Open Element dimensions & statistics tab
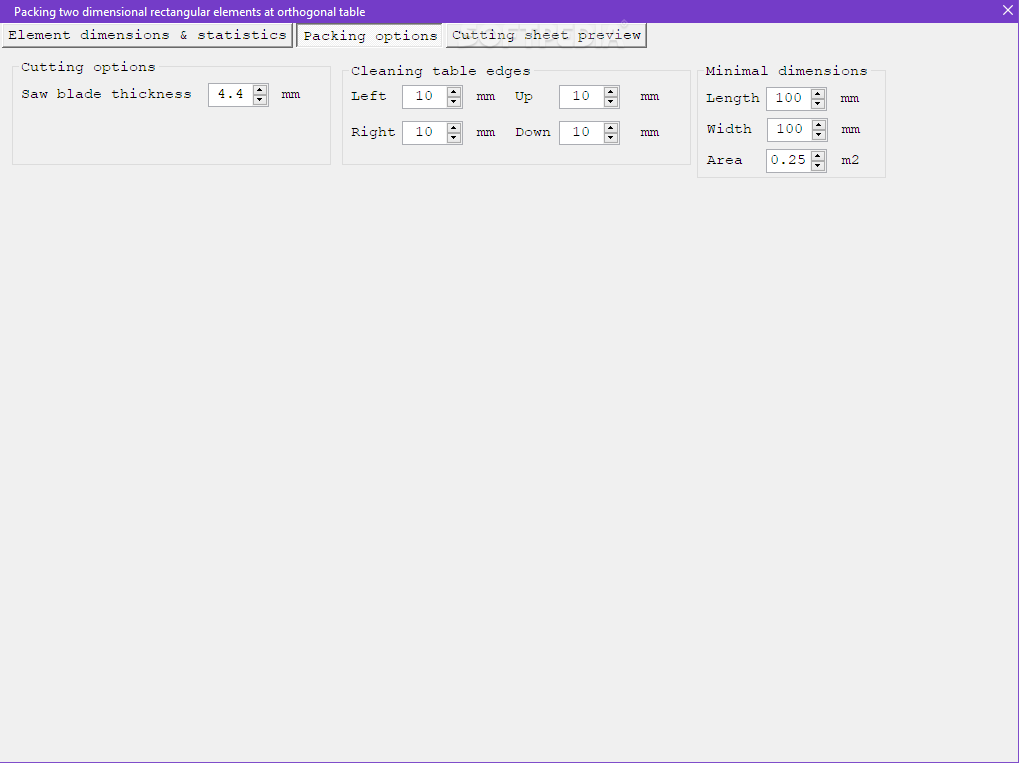The image size is (1019, 763). point(148,35)
